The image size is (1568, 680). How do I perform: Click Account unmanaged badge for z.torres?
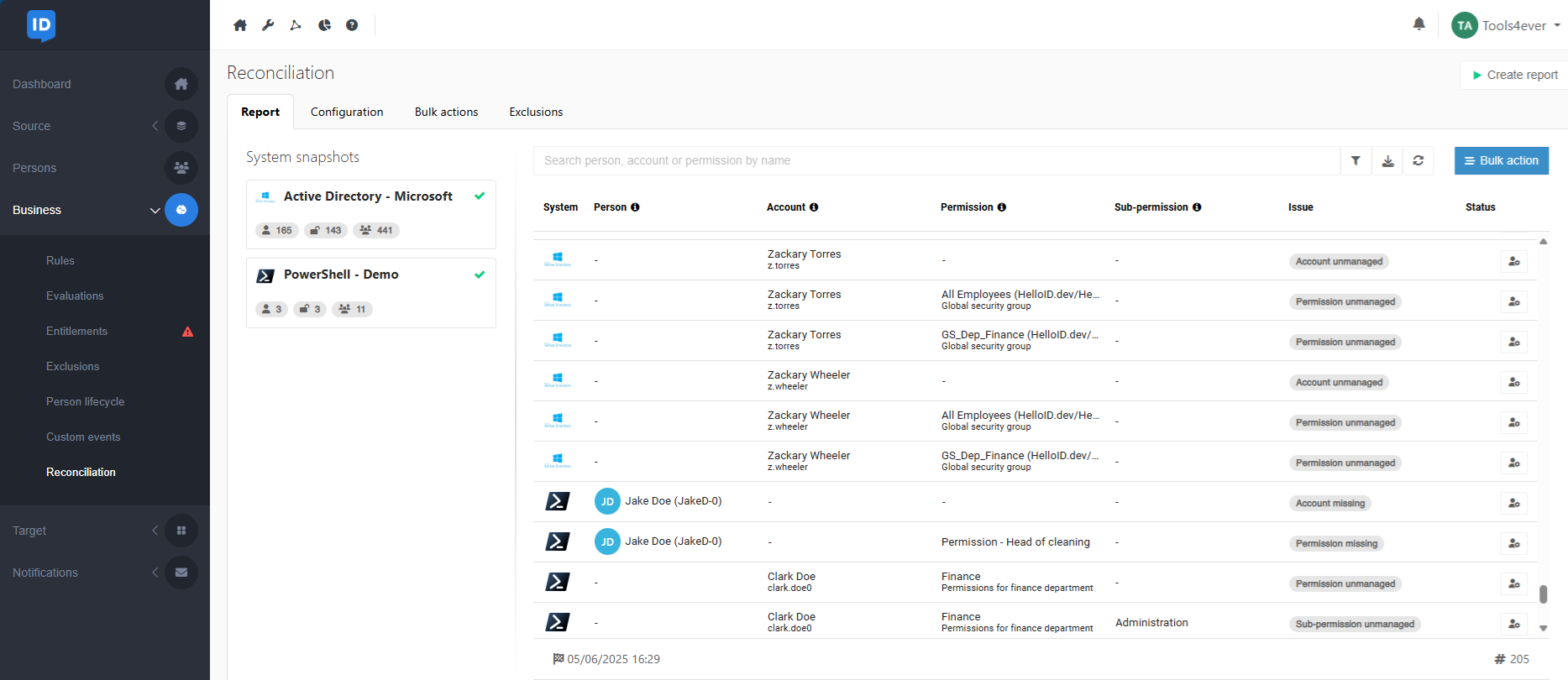click(1339, 261)
